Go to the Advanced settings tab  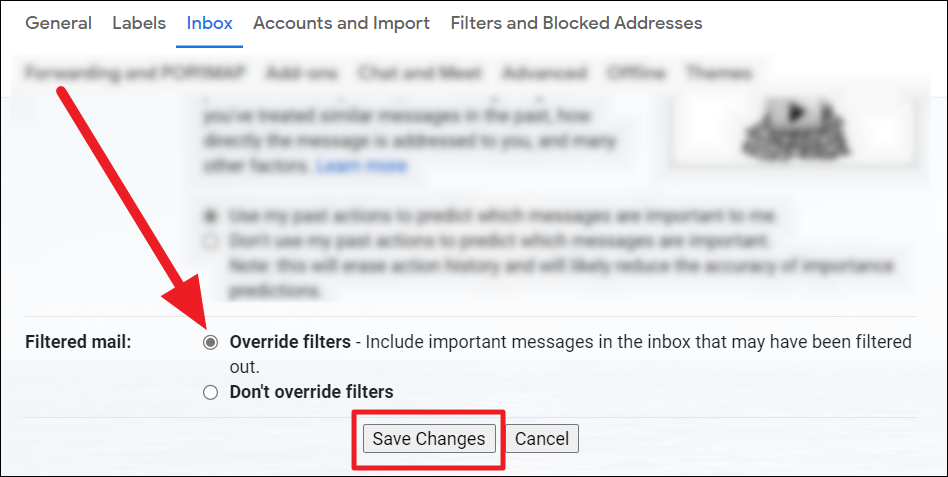click(544, 73)
